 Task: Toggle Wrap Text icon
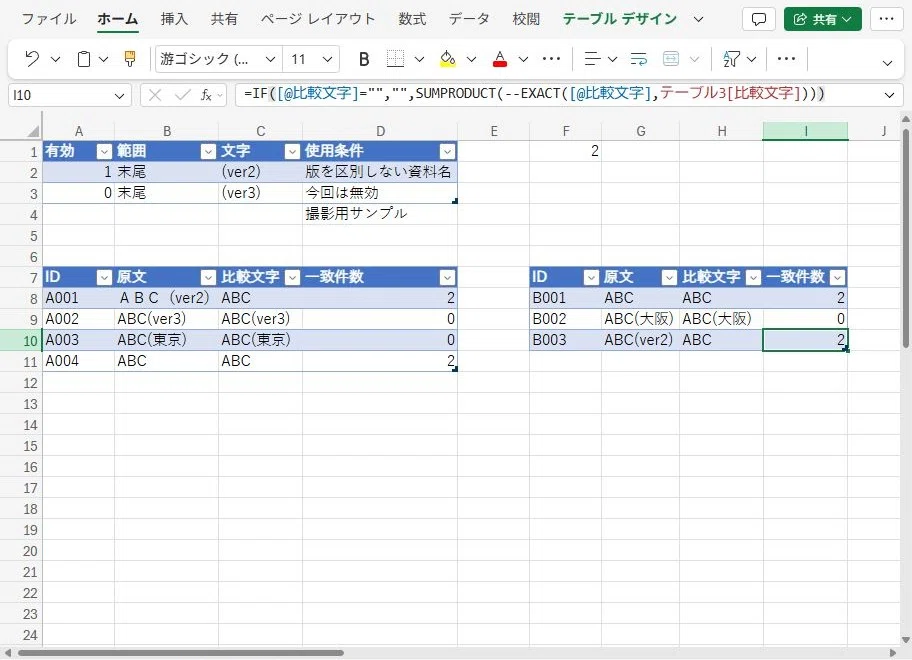pos(639,59)
